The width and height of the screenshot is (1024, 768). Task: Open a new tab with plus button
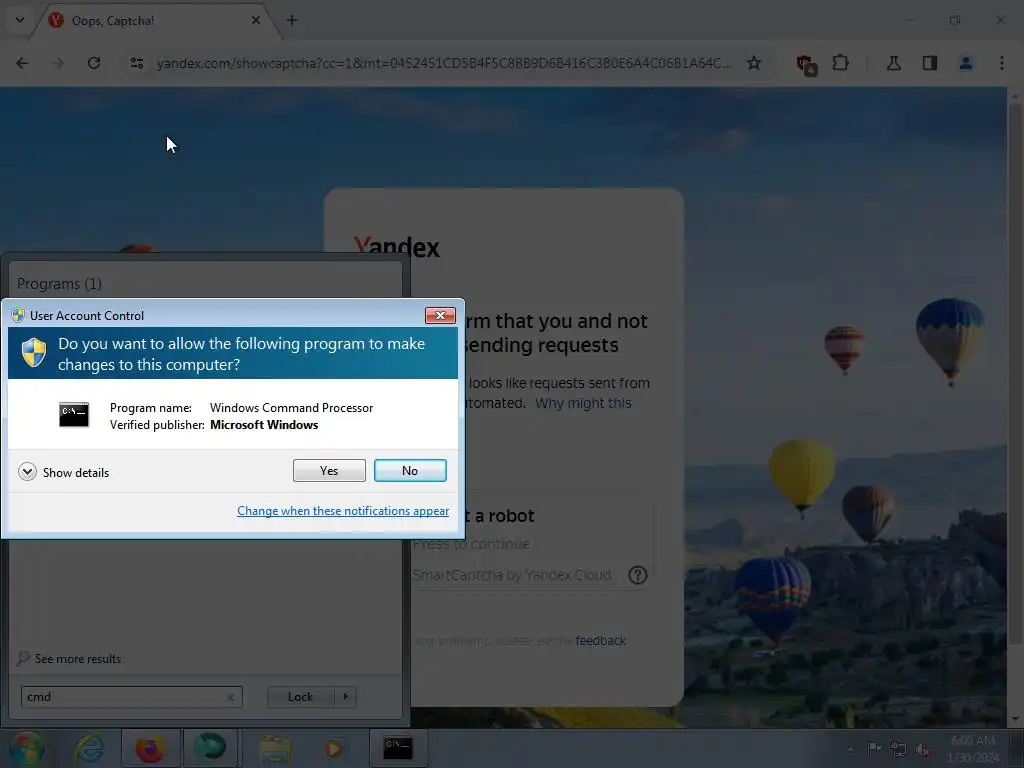coord(292,20)
